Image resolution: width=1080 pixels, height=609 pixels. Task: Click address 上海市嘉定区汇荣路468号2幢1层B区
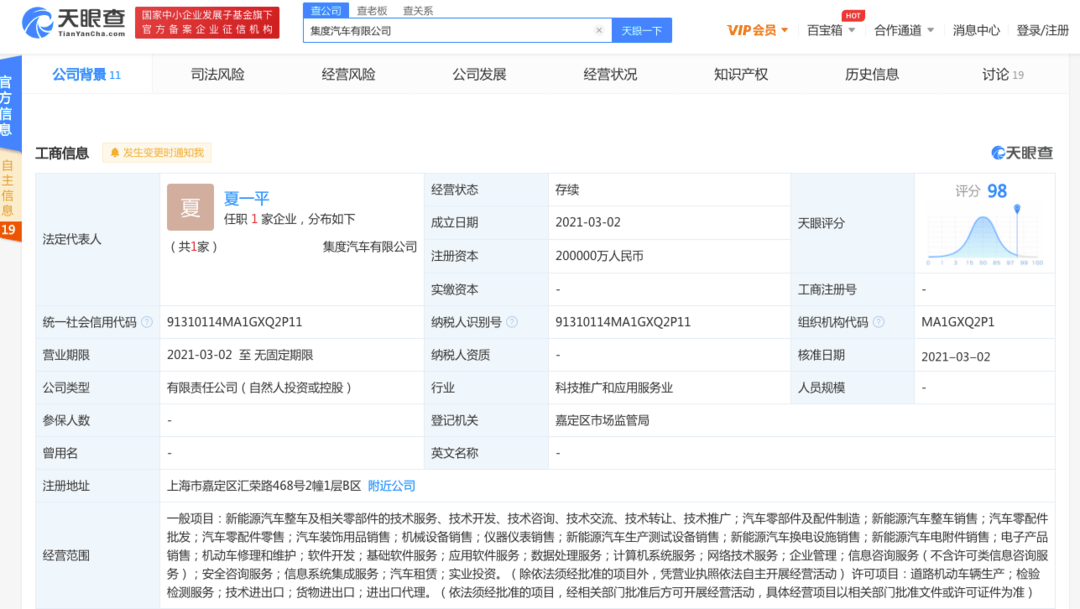[x=264, y=486]
